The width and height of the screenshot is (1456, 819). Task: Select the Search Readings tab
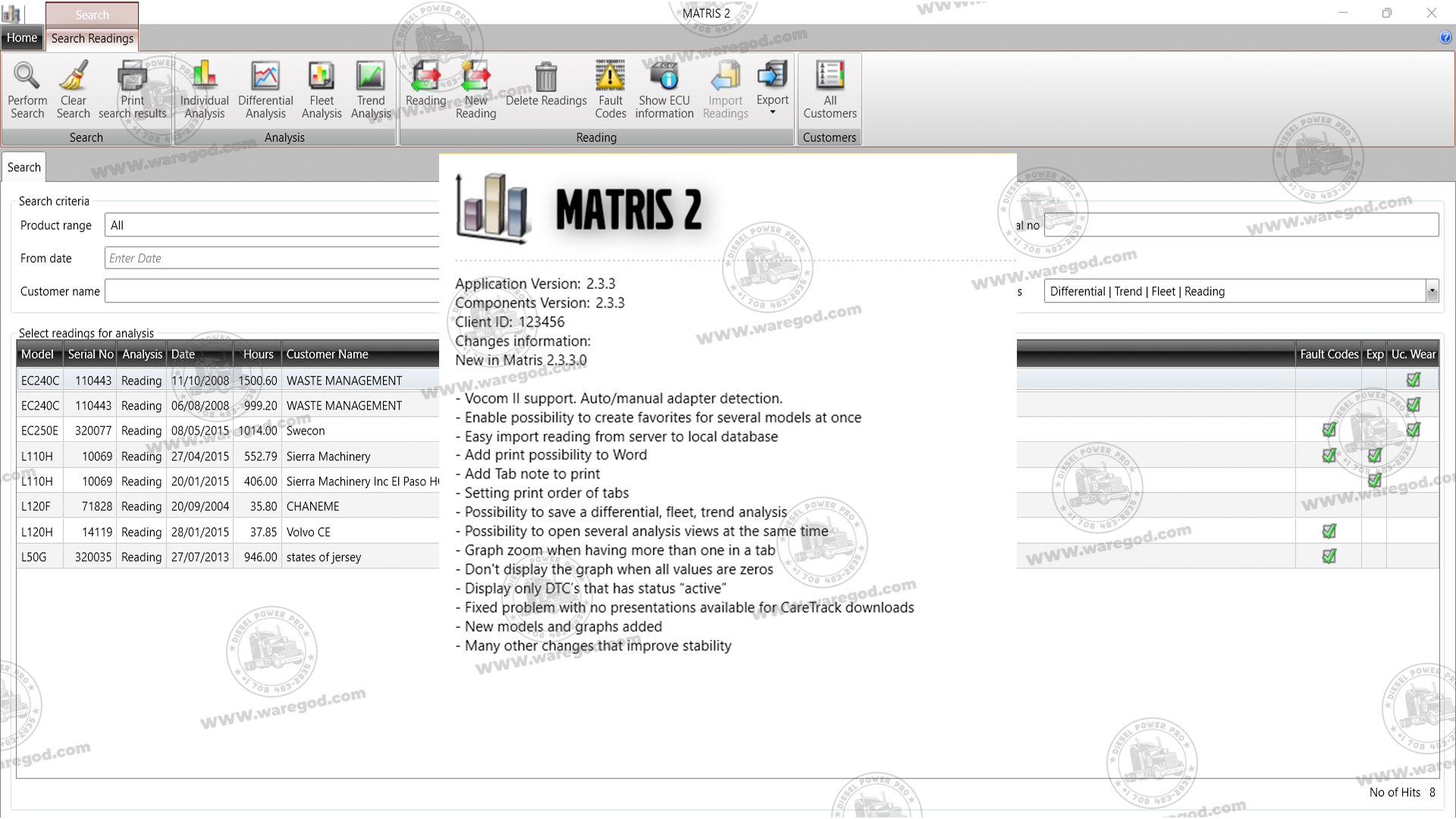(x=92, y=38)
